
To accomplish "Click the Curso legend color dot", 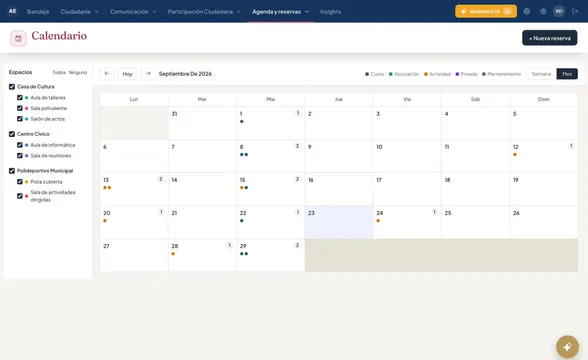I will click(367, 74).
